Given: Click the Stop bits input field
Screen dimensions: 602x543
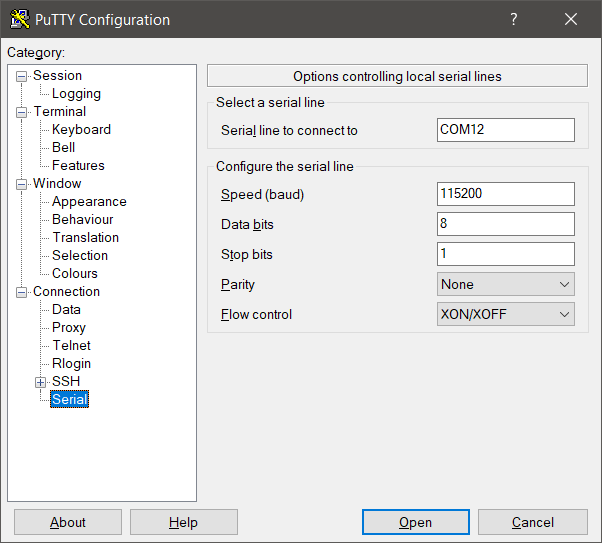Looking at the screenshot, I should pos(506,254).
